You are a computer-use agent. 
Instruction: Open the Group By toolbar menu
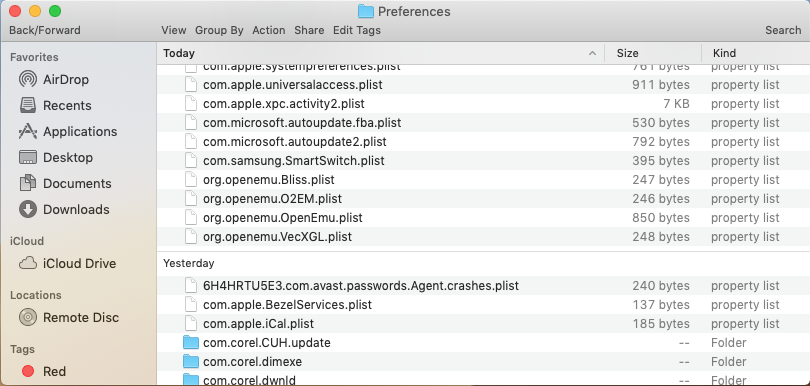click(219, 30)
